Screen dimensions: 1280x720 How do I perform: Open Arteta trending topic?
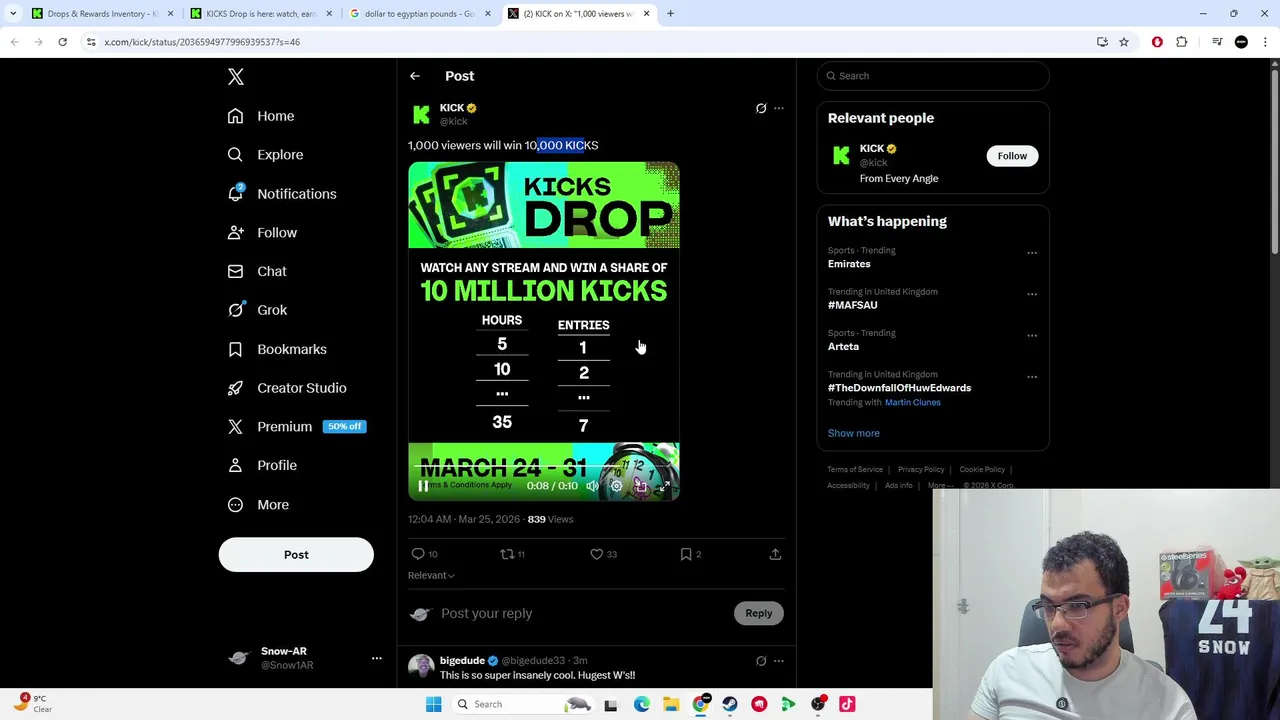coord(843,347)
